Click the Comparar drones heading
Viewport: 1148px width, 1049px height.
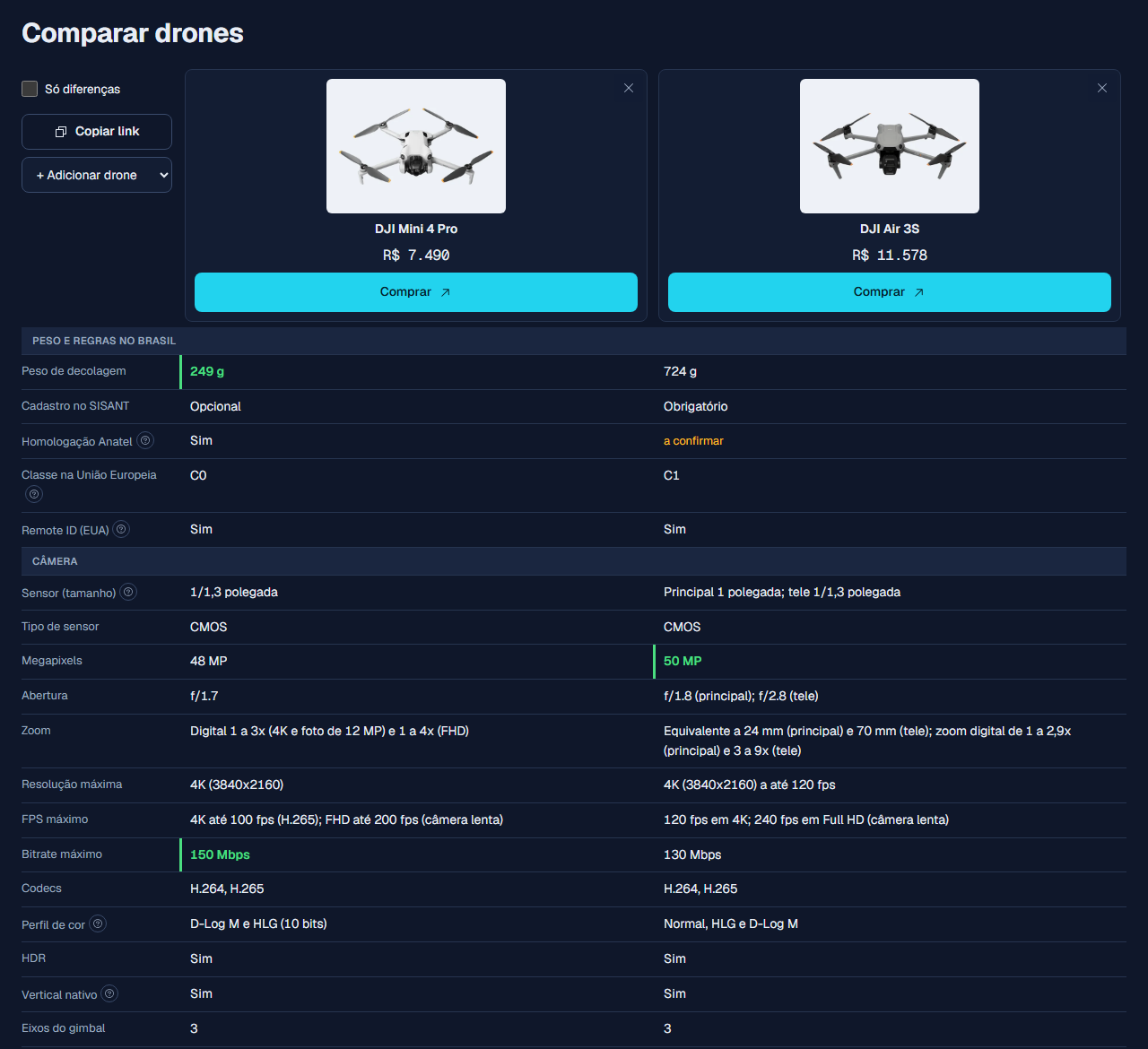[x=133, y=33]
